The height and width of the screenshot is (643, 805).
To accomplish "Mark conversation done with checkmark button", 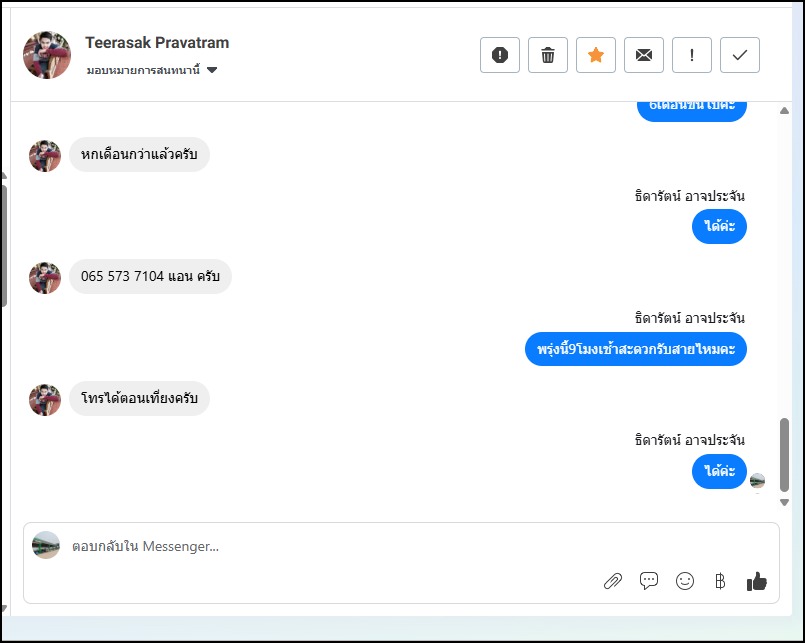I will click(740, 55).
